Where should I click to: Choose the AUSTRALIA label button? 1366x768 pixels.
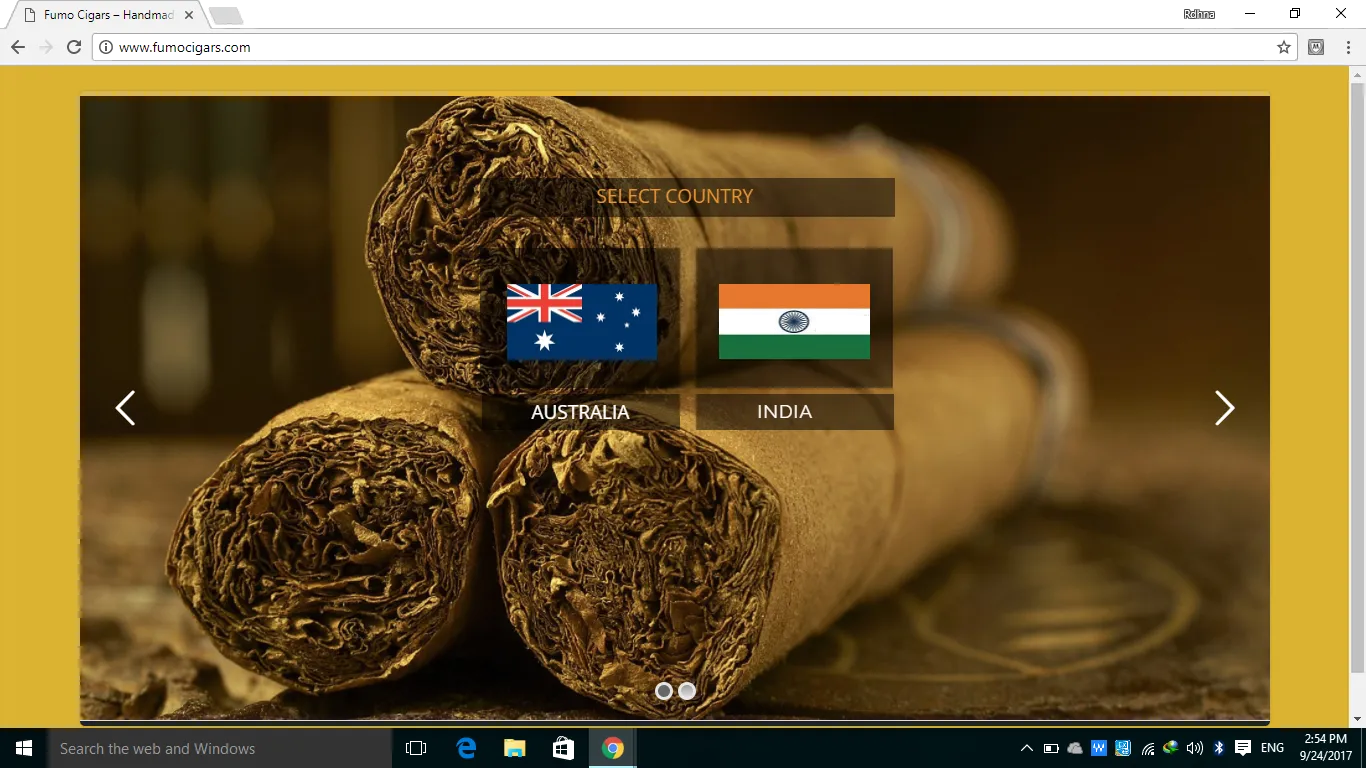click(x=580, y=412)
